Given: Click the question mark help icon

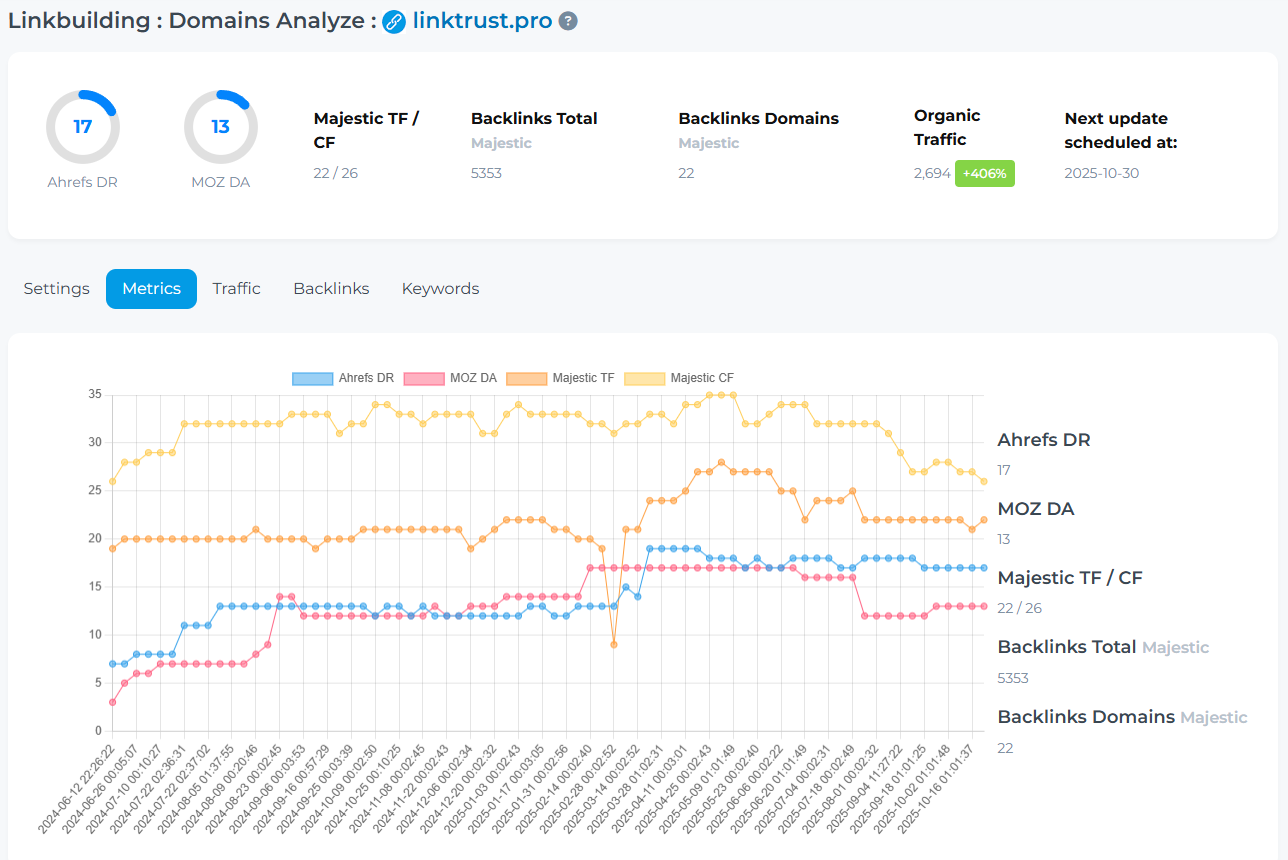Looking at the screenshot, I should pyautogui.click(x=568, y=21).
